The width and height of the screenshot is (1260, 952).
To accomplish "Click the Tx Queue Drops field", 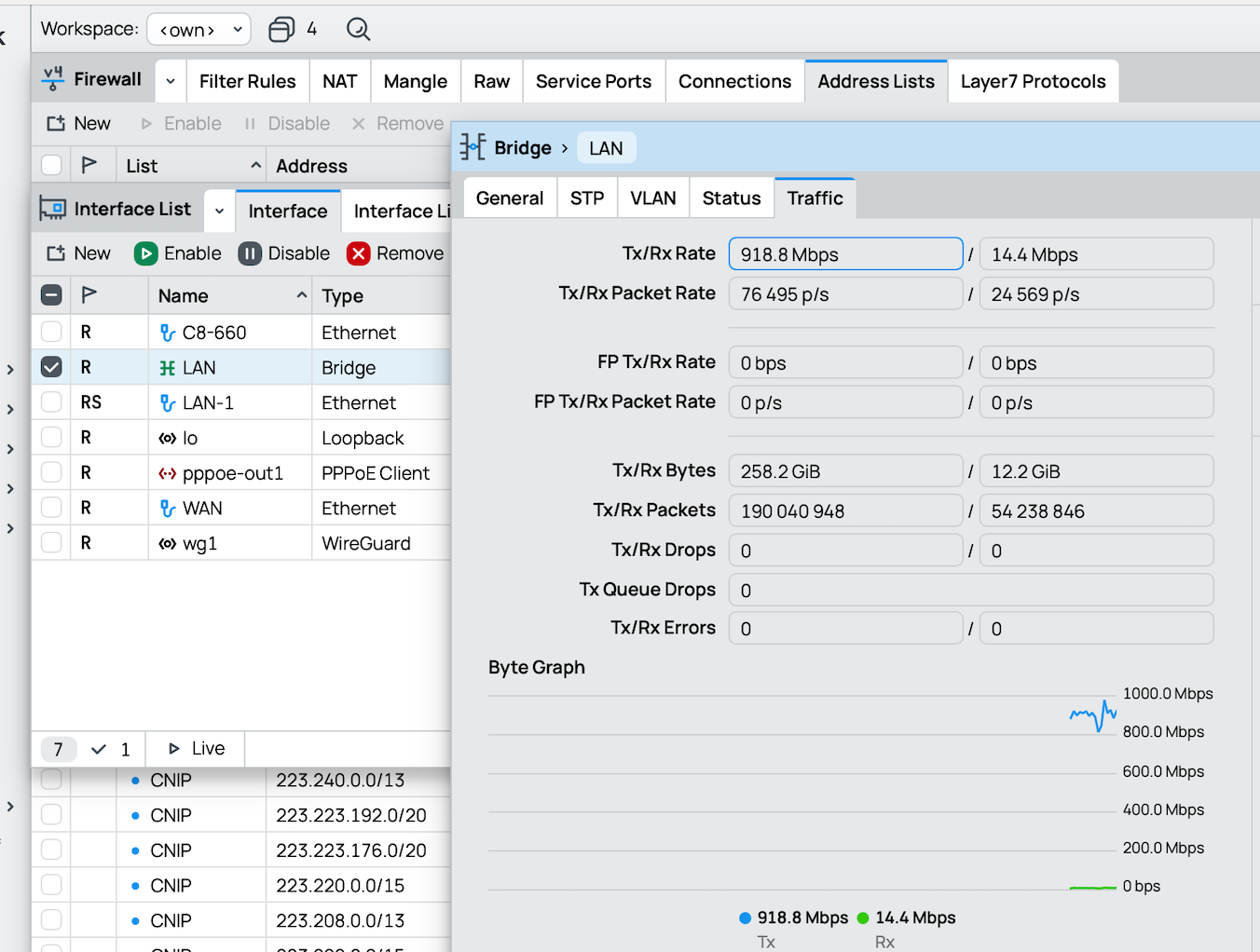I will 971,590.
